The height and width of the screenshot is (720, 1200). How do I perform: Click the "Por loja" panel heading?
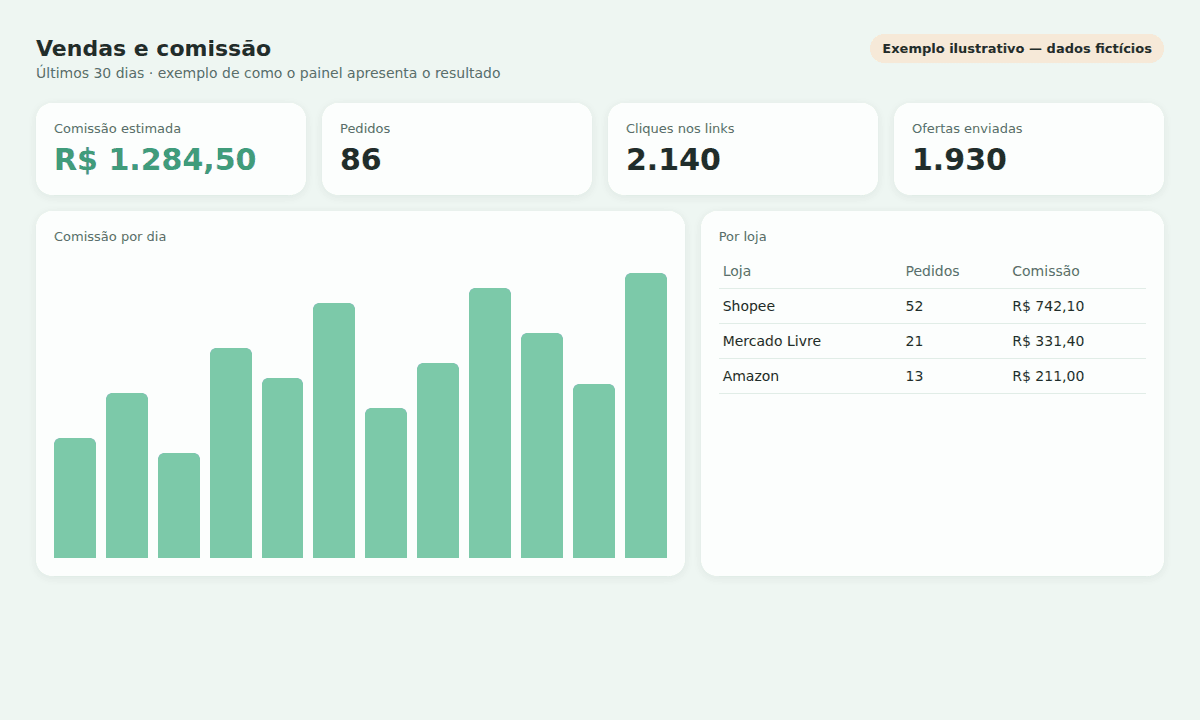(x=743, y=237)
